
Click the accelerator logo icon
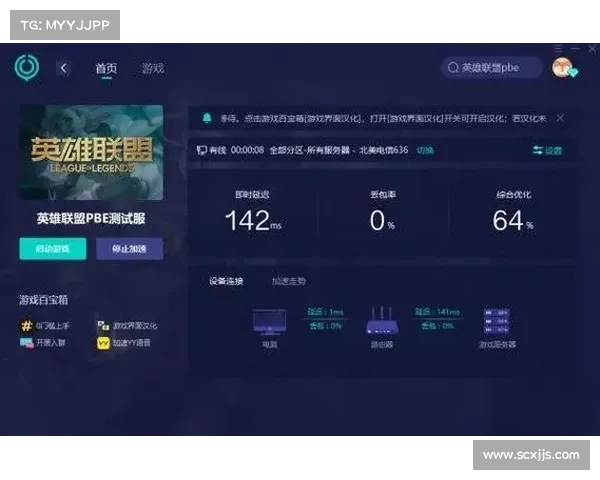(x=26, y=67)
